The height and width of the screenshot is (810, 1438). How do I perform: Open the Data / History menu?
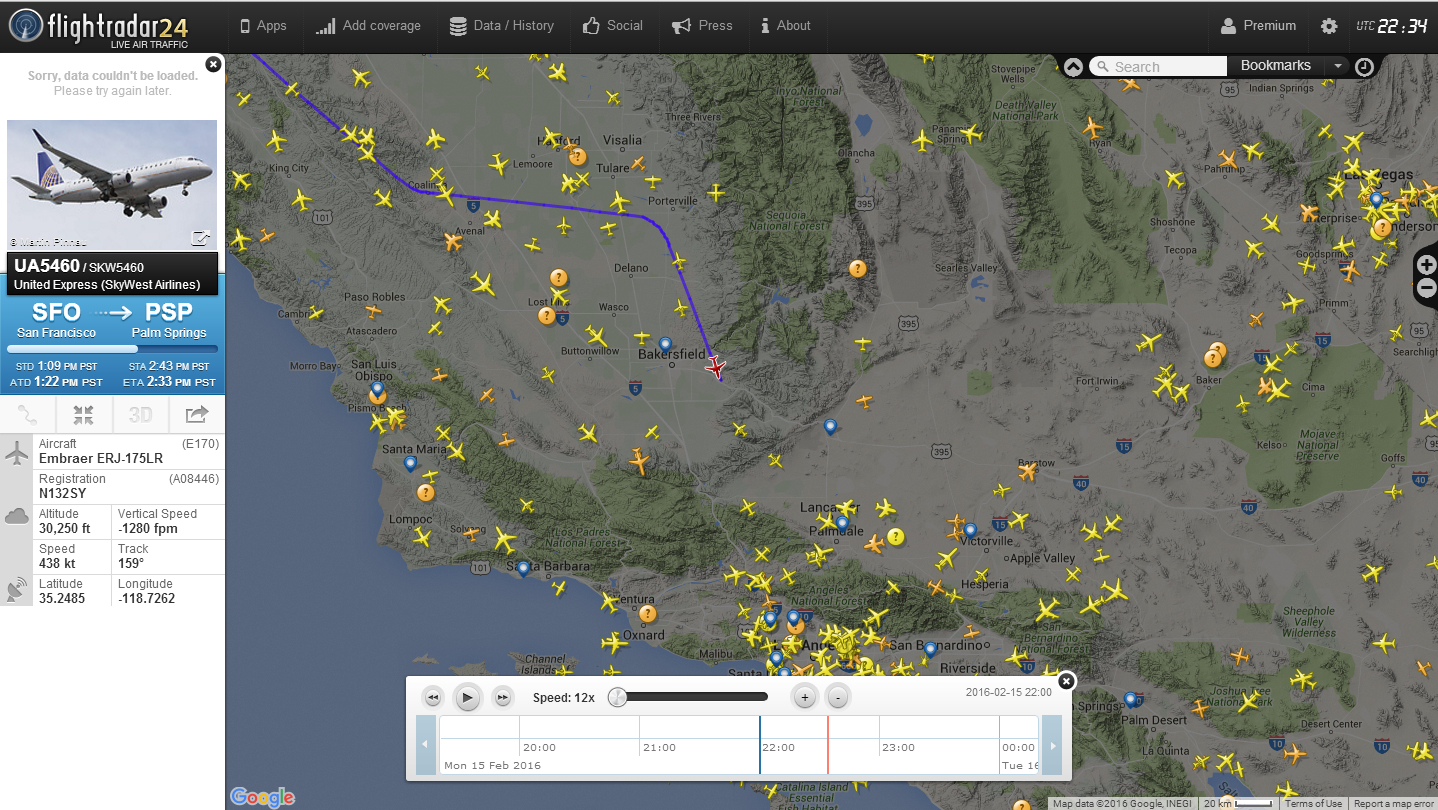pyautogui.click(x=501, y=26)
